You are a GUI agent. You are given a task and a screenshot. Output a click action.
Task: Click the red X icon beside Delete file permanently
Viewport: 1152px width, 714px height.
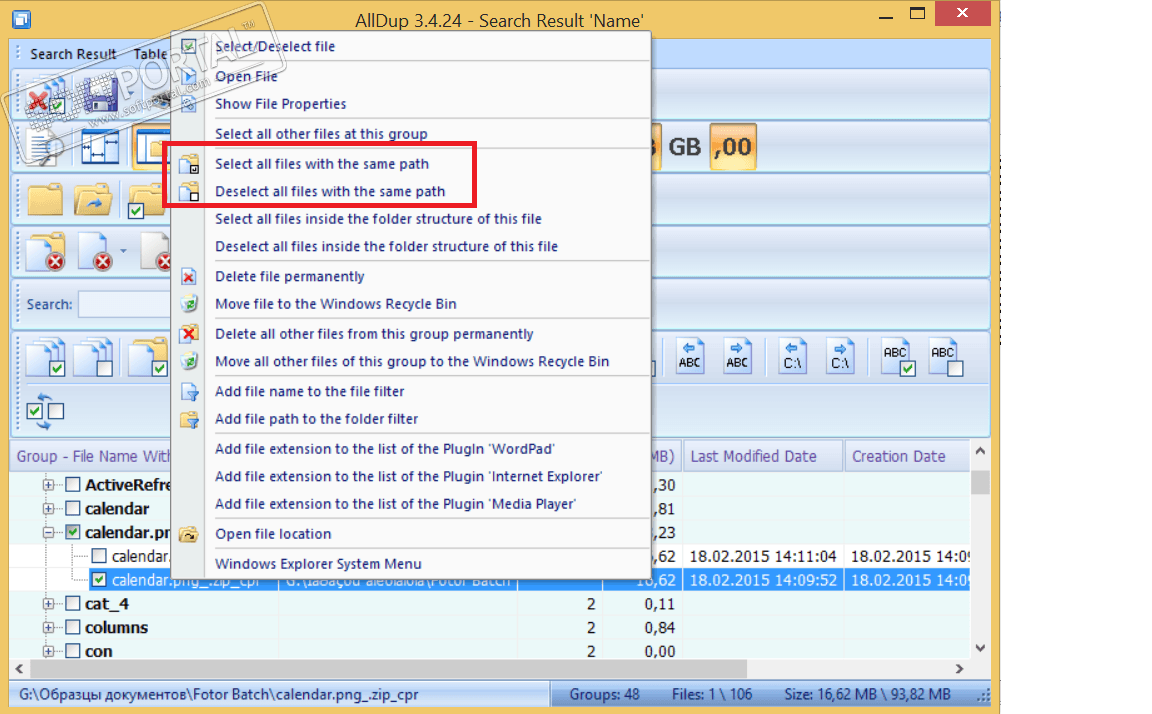[x=189, y=277]
